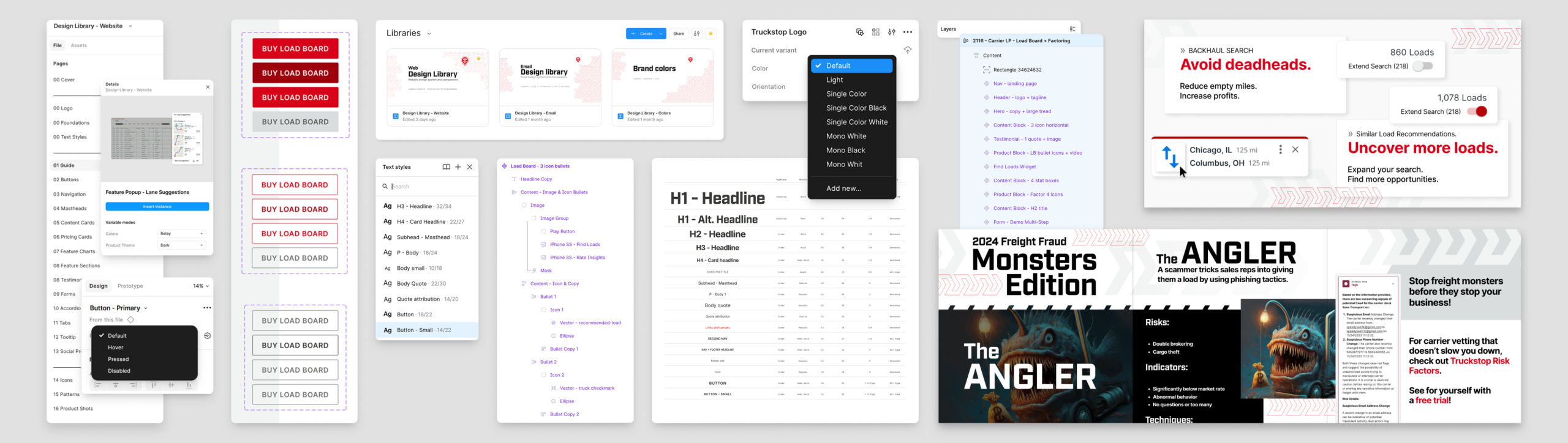Viewport: 1568px width, 443px height.
Task: Switch to the Prototype tab
Action: tap(130, 286)
